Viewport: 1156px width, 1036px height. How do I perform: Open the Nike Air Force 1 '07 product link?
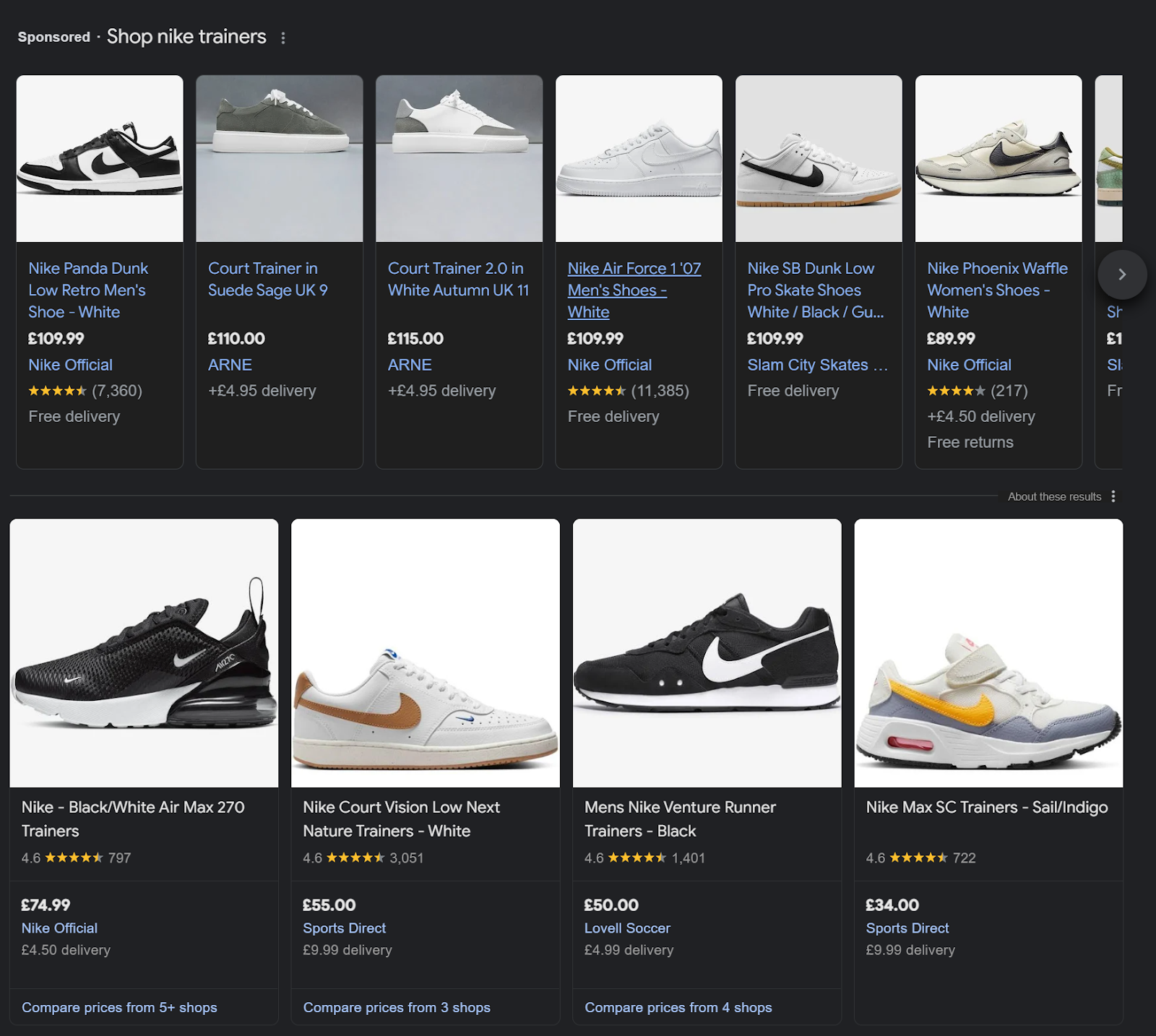[634, 290]
